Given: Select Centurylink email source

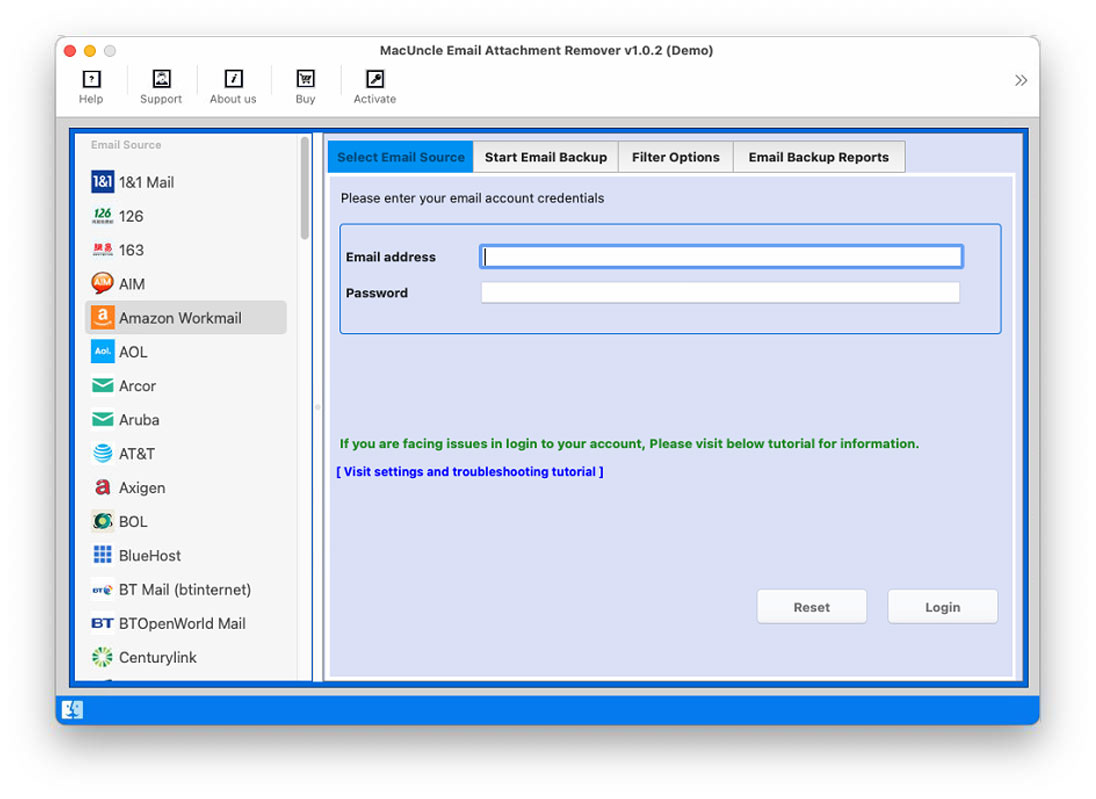Looking at the screenshot, I should coord(158,658).
